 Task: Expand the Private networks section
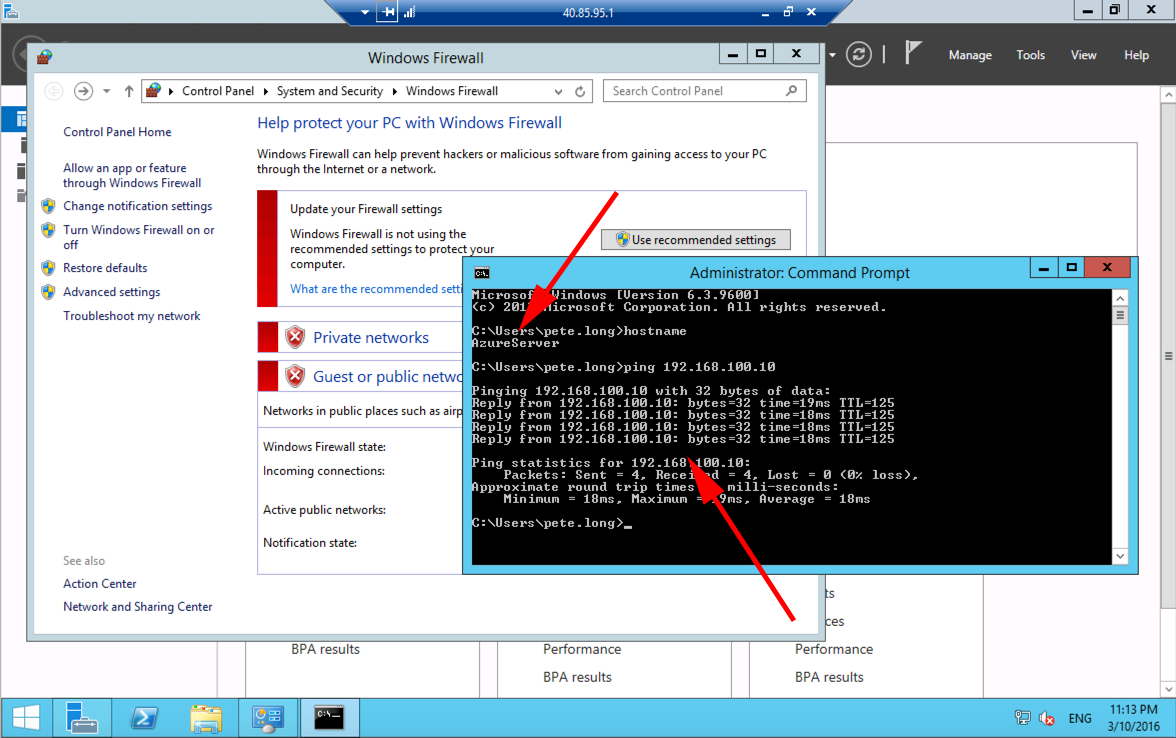(x=370, y=338)
